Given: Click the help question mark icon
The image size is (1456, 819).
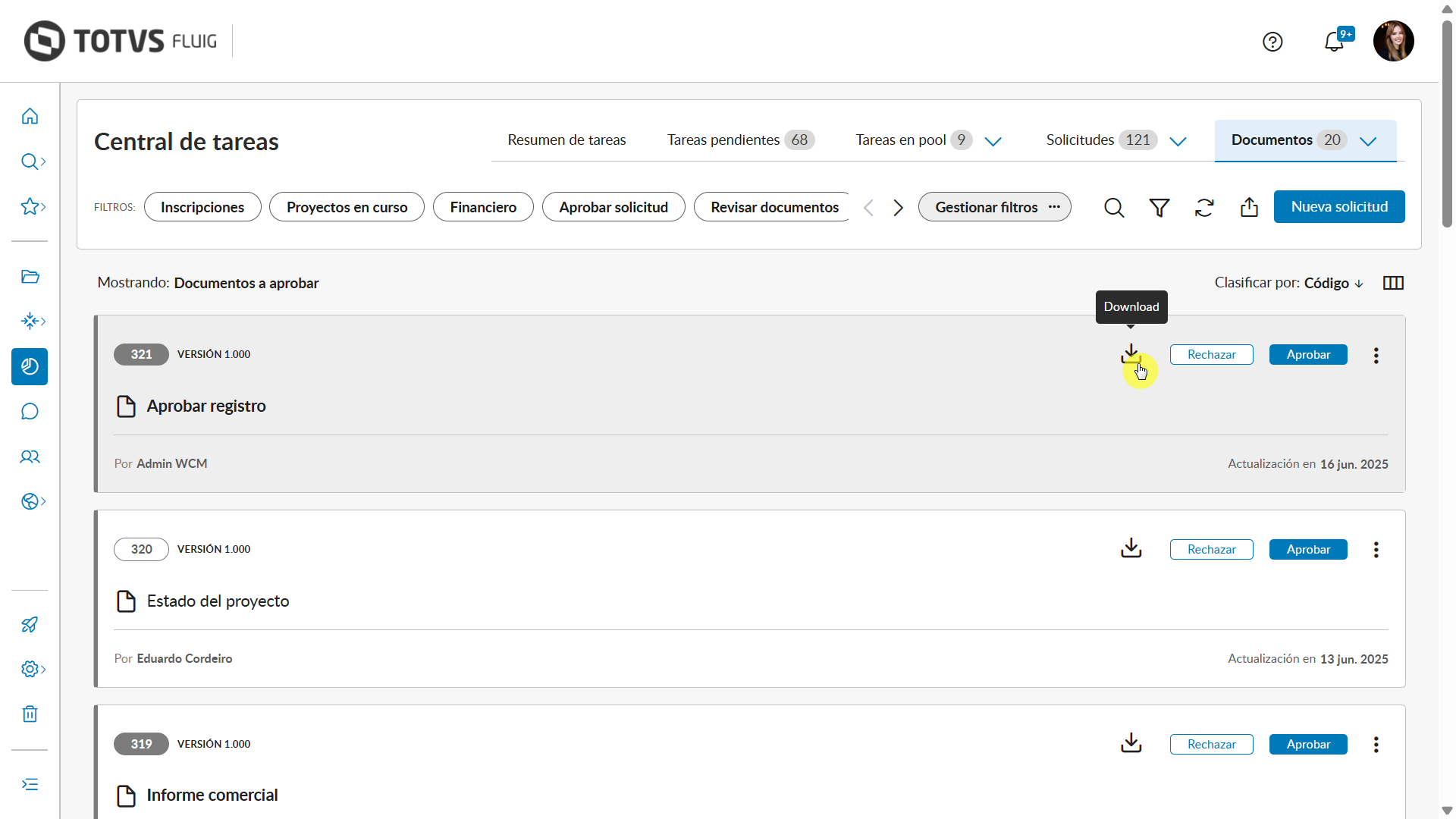Looking at the screenshot, I should point(1272,42).
